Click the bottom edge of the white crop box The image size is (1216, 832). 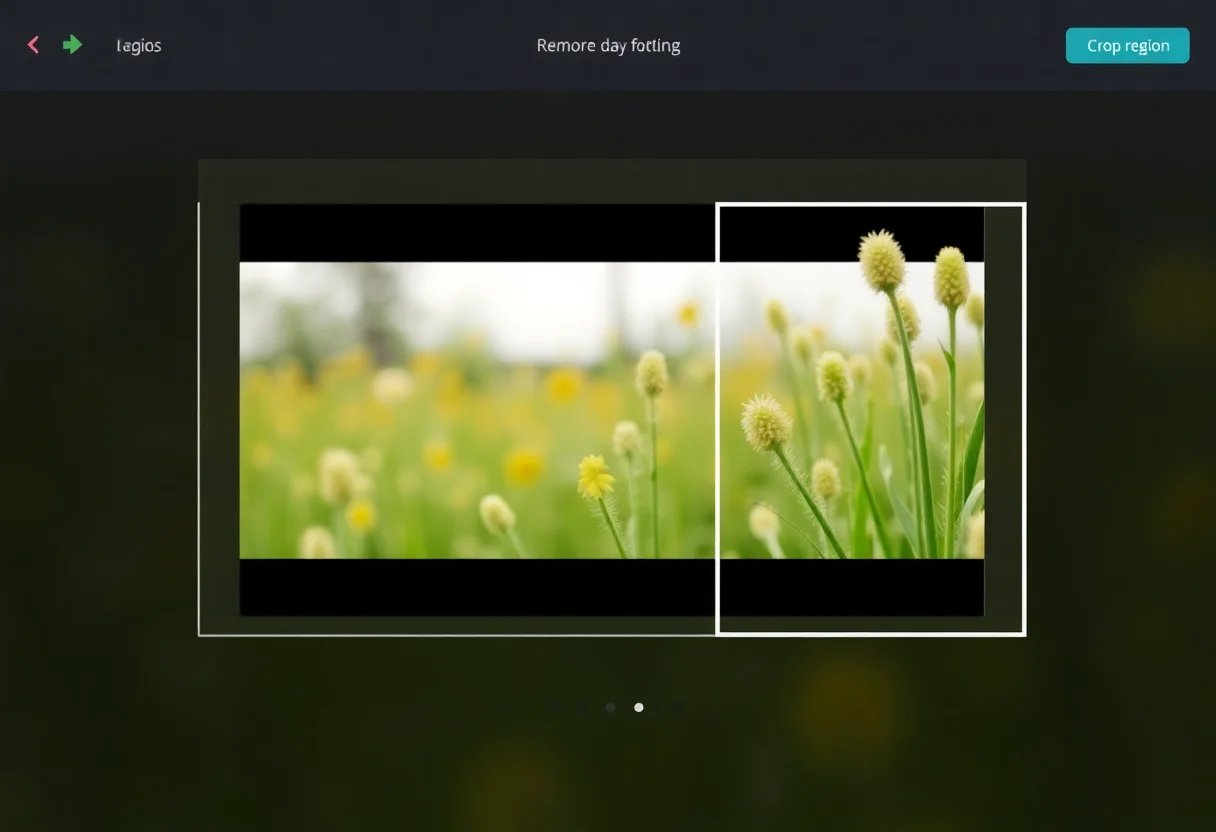870,633
